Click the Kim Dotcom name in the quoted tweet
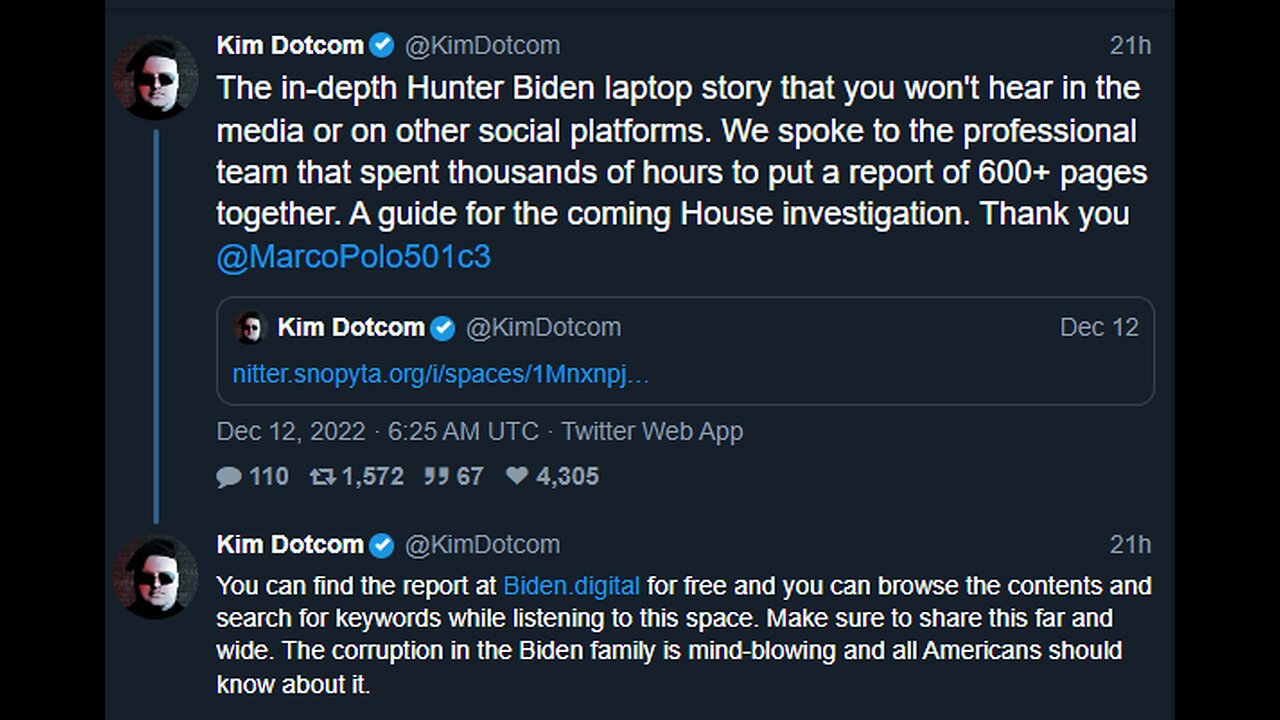 coord(351,328)
